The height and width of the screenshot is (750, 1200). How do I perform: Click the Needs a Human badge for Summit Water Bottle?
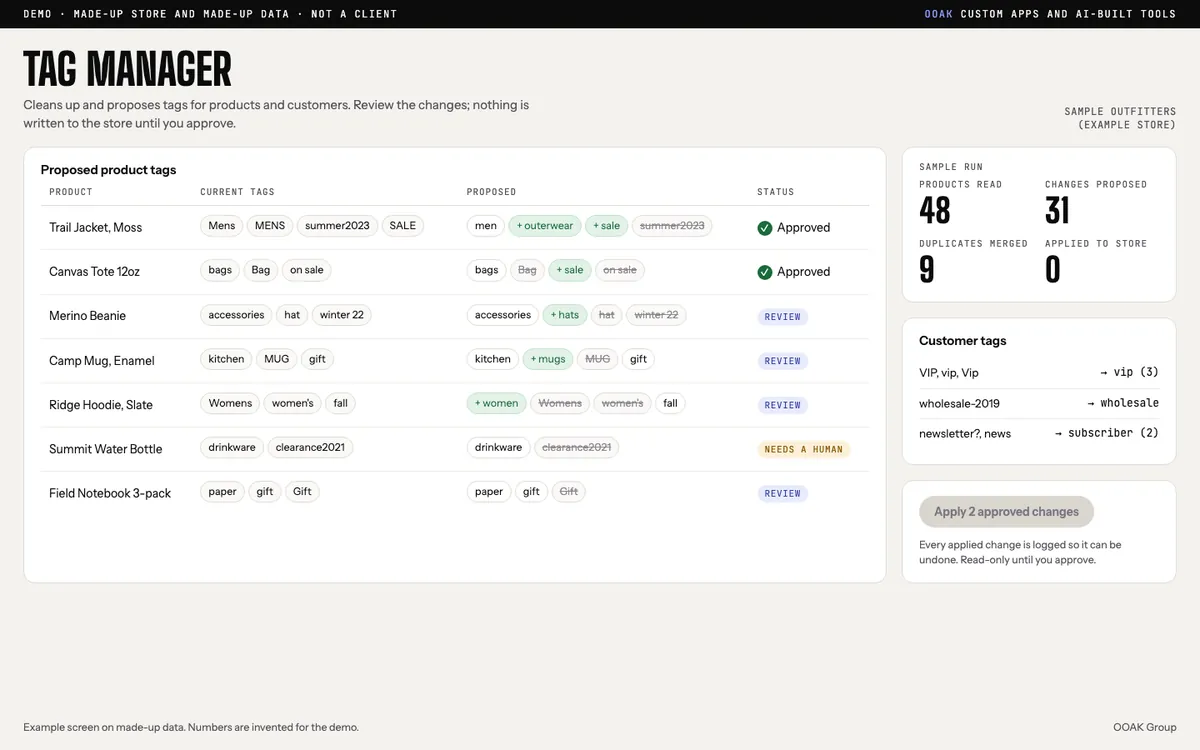tap(803, 449)
